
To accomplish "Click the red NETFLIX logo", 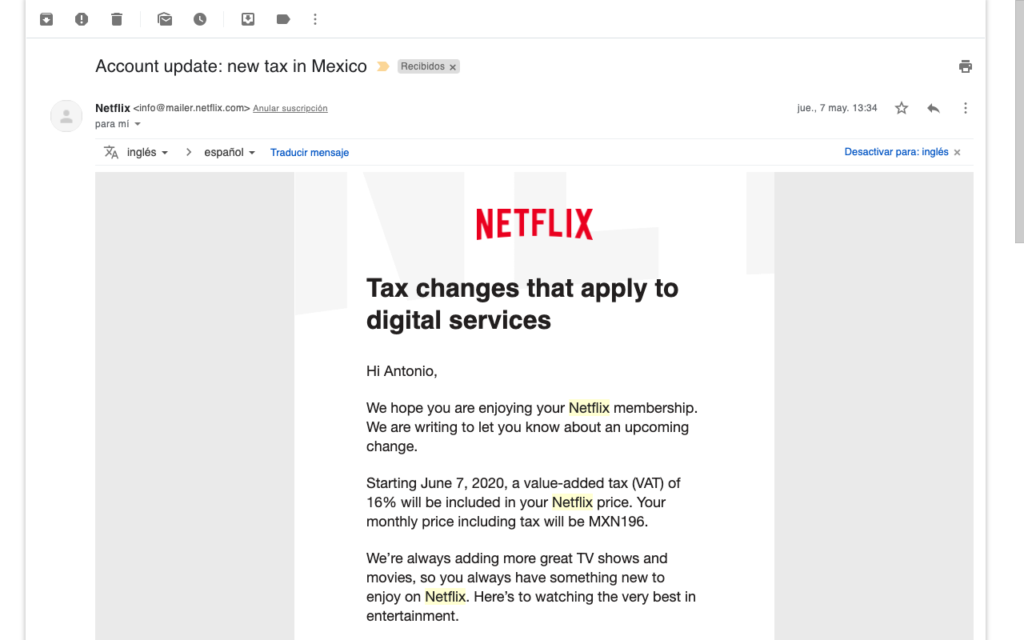I will pos(534,224).
